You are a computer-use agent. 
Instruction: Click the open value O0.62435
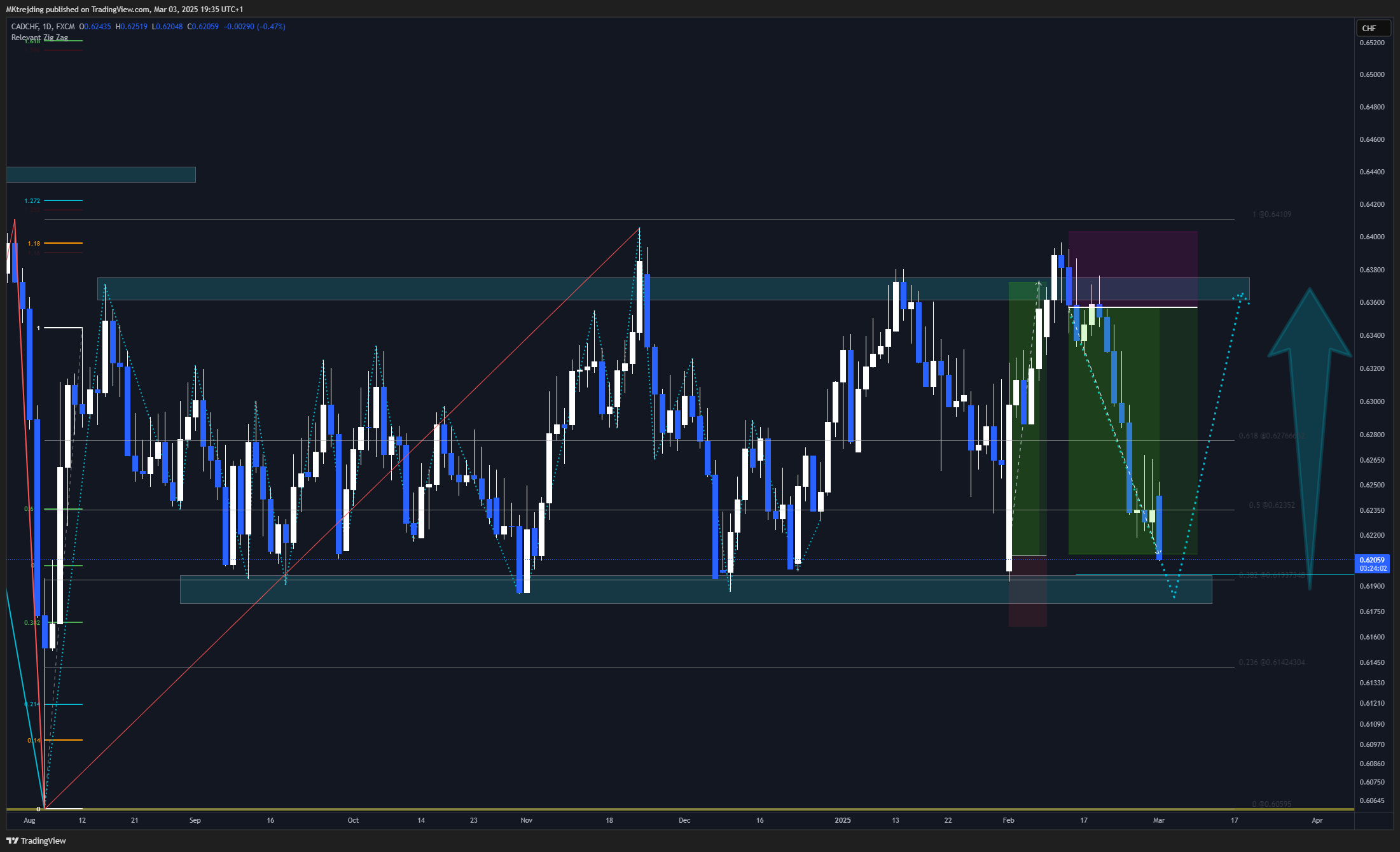click(x=95, y=27)
